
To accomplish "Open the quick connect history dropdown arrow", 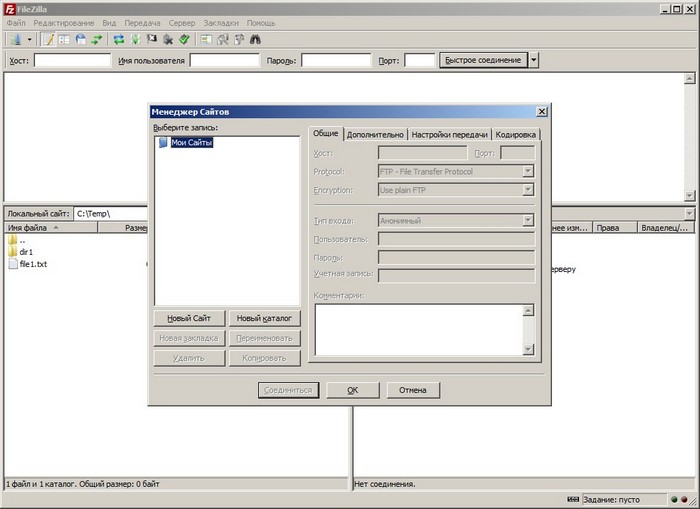I will pos(533,60).
